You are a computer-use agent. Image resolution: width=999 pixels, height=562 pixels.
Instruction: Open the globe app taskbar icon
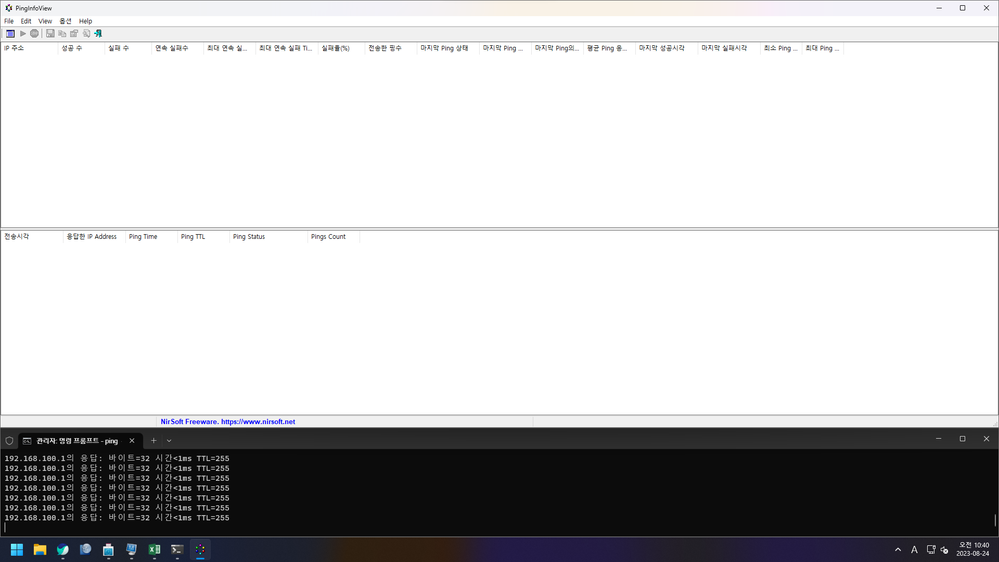(85, 549)
